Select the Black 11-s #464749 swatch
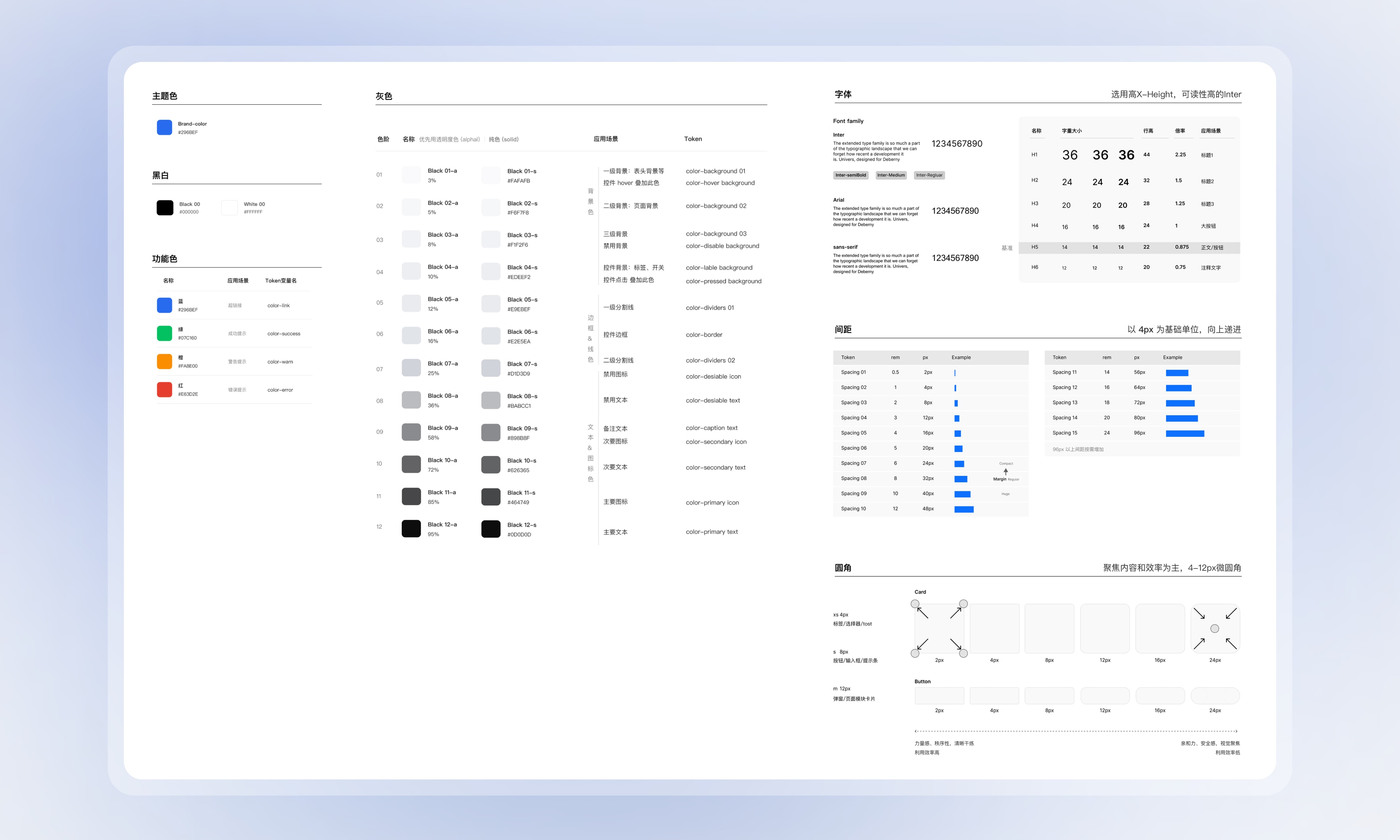The image size is (1400, 840). [x=491, y=497]
